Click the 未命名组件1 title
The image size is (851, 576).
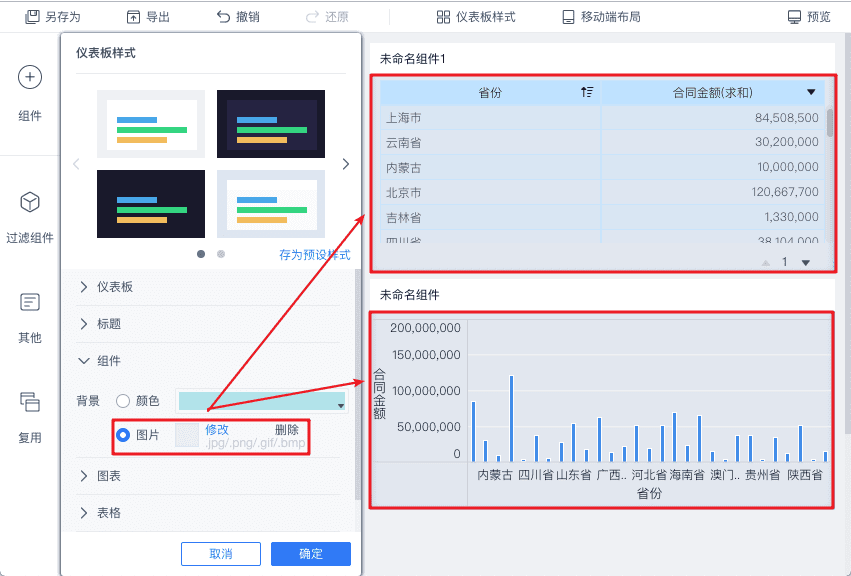[x=412, y=59]
